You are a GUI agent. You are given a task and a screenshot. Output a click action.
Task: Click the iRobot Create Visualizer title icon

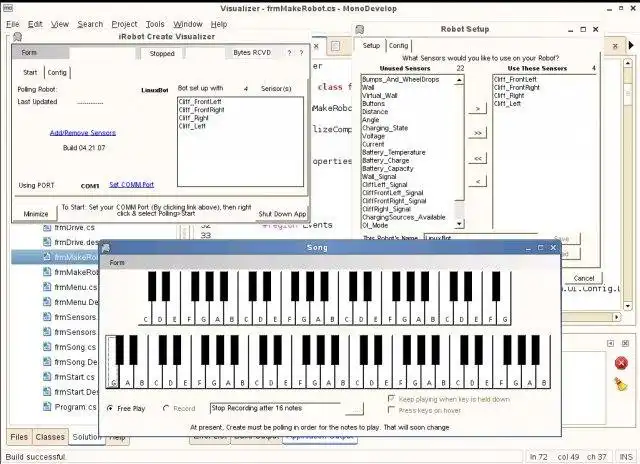click(x=17, y=37)
